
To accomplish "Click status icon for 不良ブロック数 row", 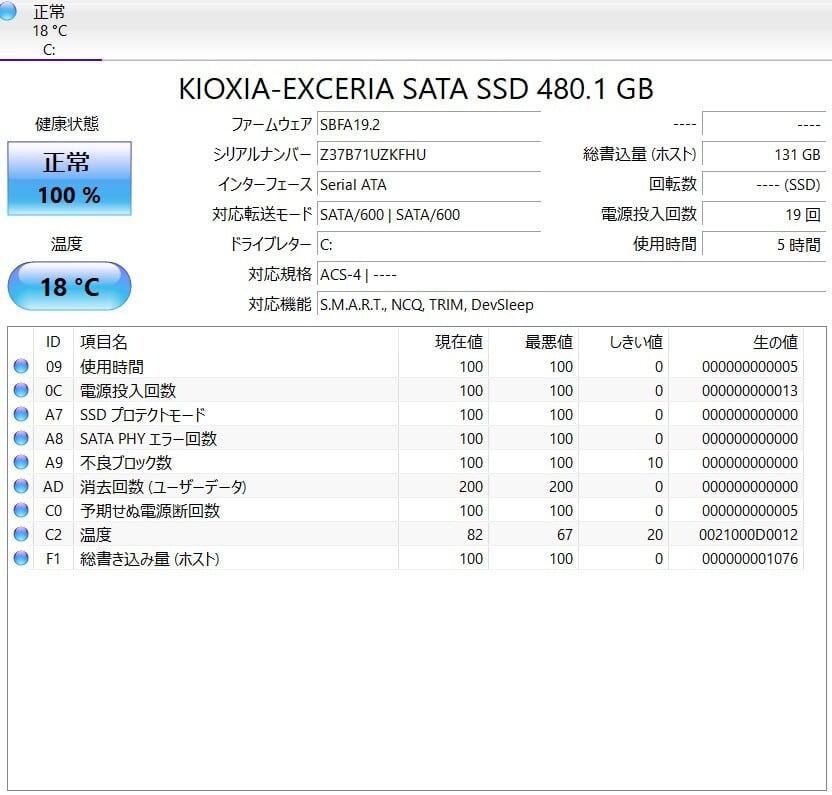I will [21, 463].
